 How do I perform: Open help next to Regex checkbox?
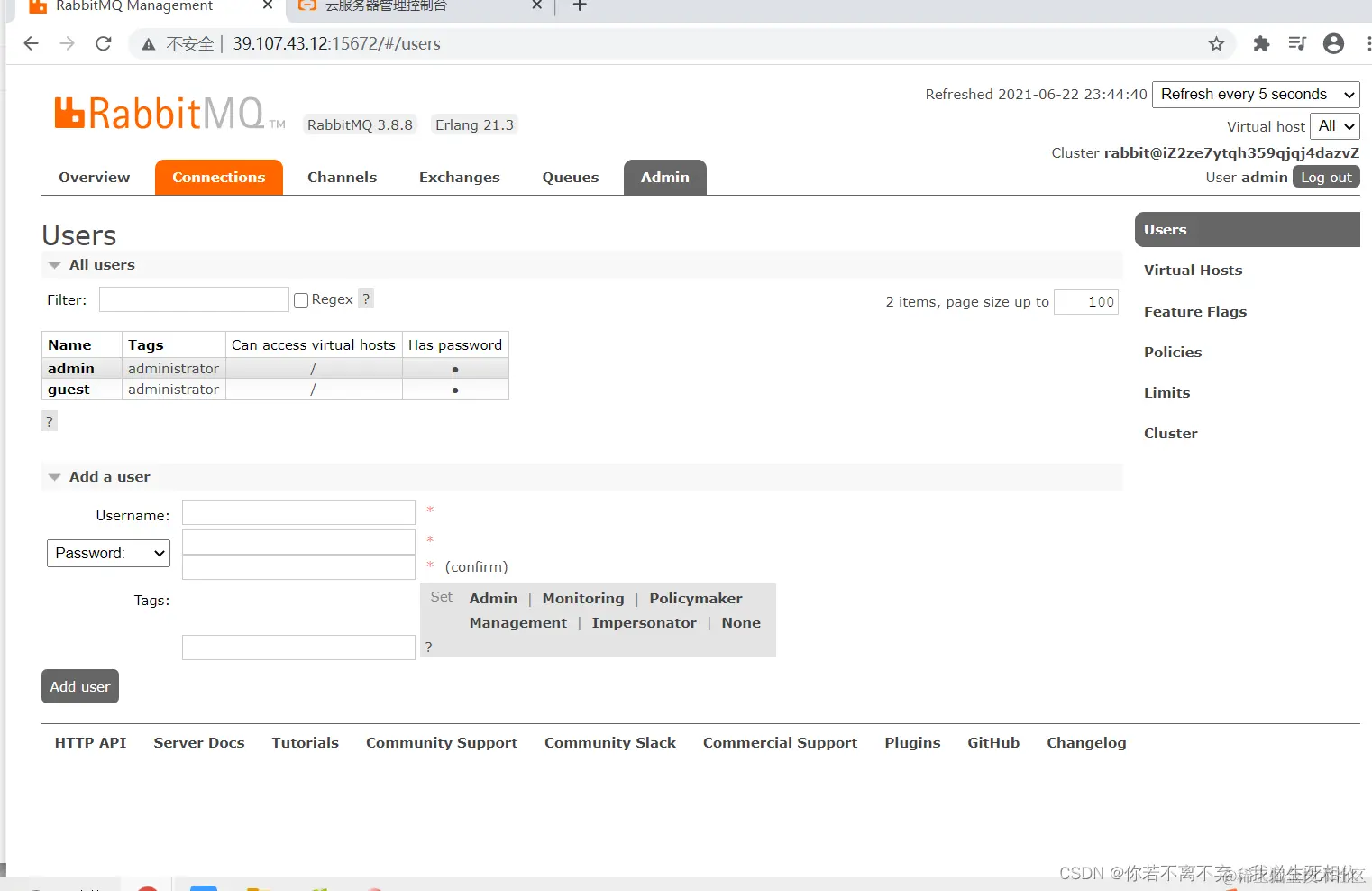point(366,299)
